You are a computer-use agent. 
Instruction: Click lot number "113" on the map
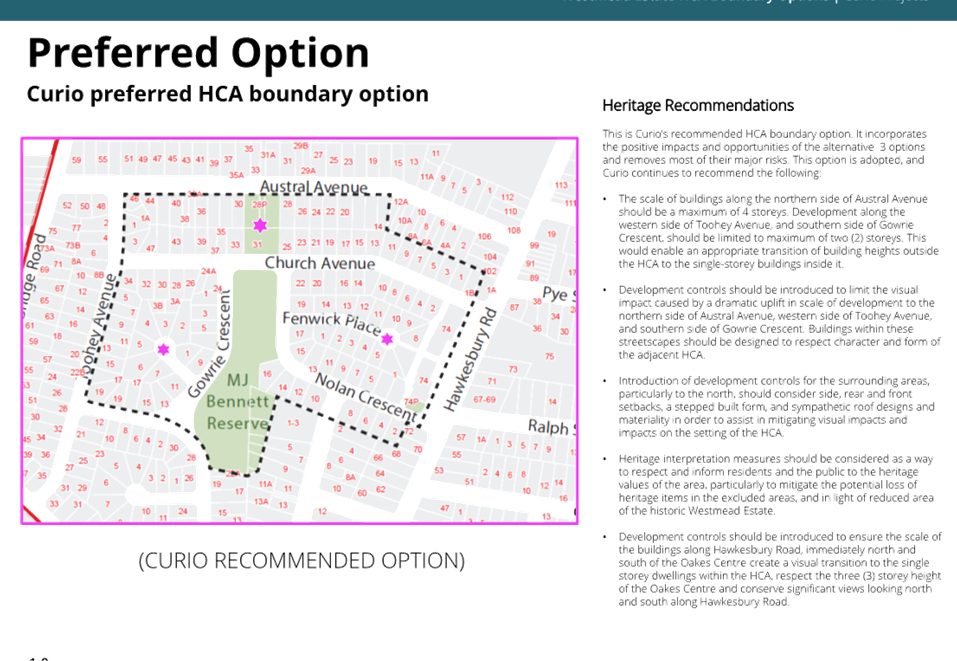coord(561,185)
